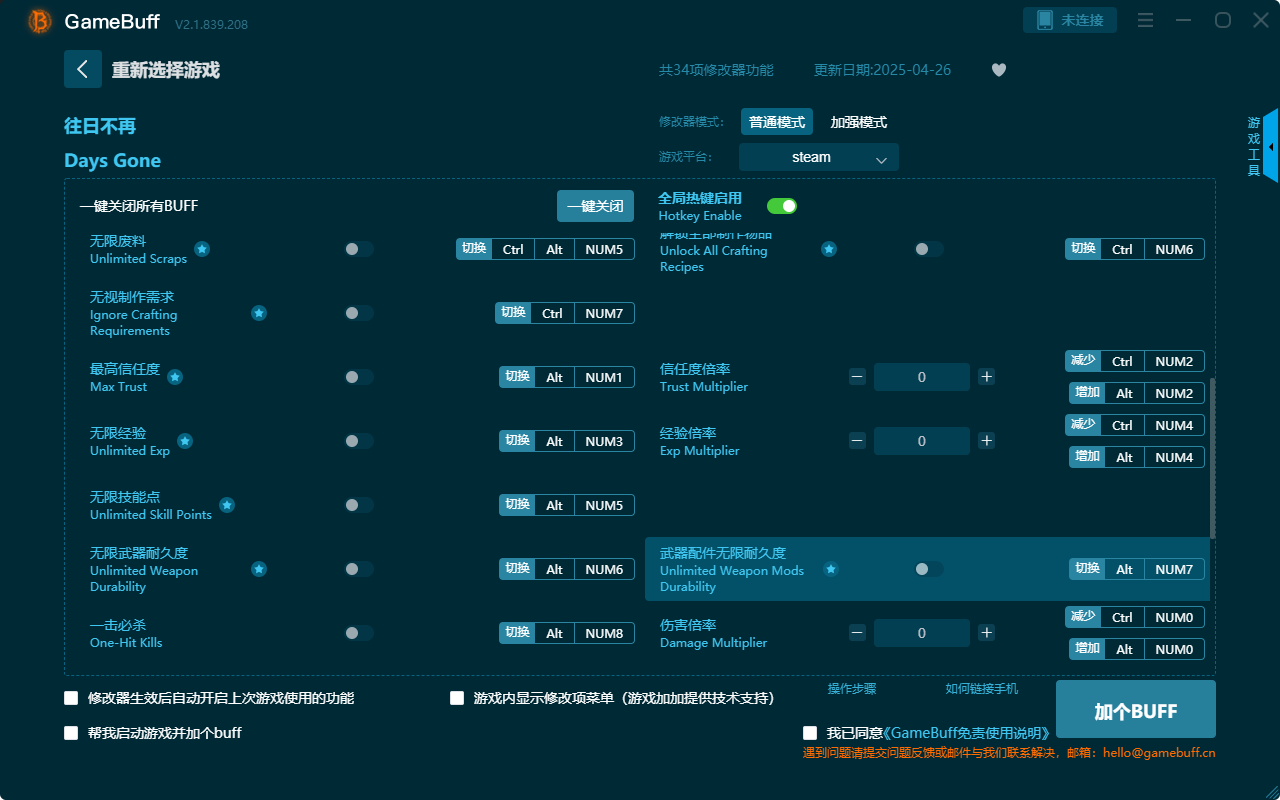Viewport: 1280px width, 800px height.
Task: Activate the One-Hit Kills toggle
Action: point(358,632)
